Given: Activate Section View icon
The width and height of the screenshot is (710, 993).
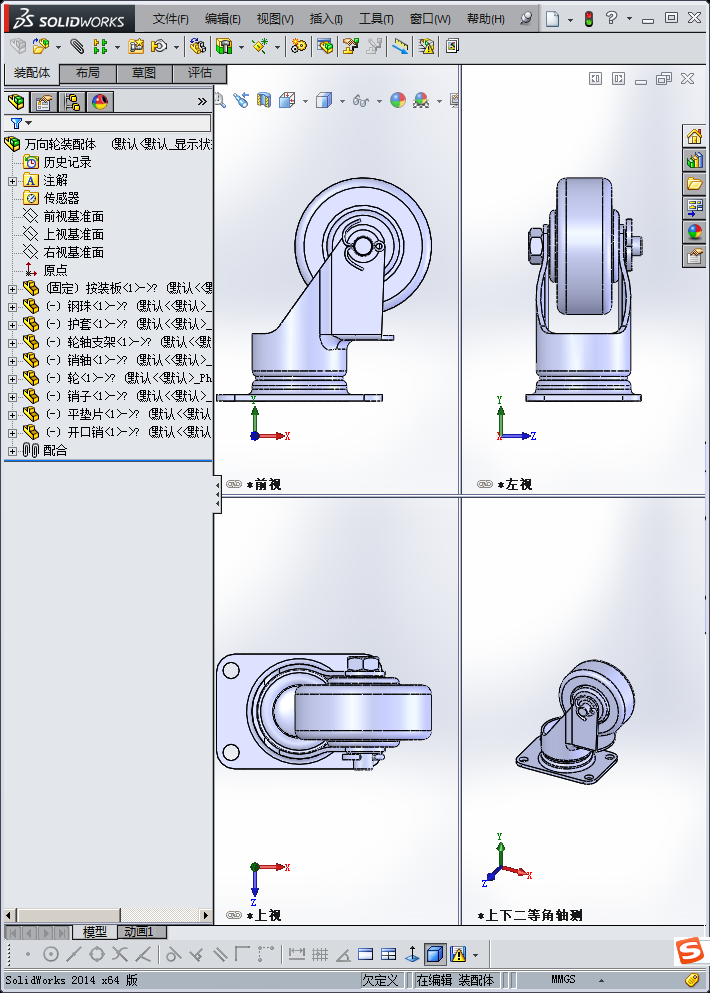Looking at the screenshot, I should 263,100.
